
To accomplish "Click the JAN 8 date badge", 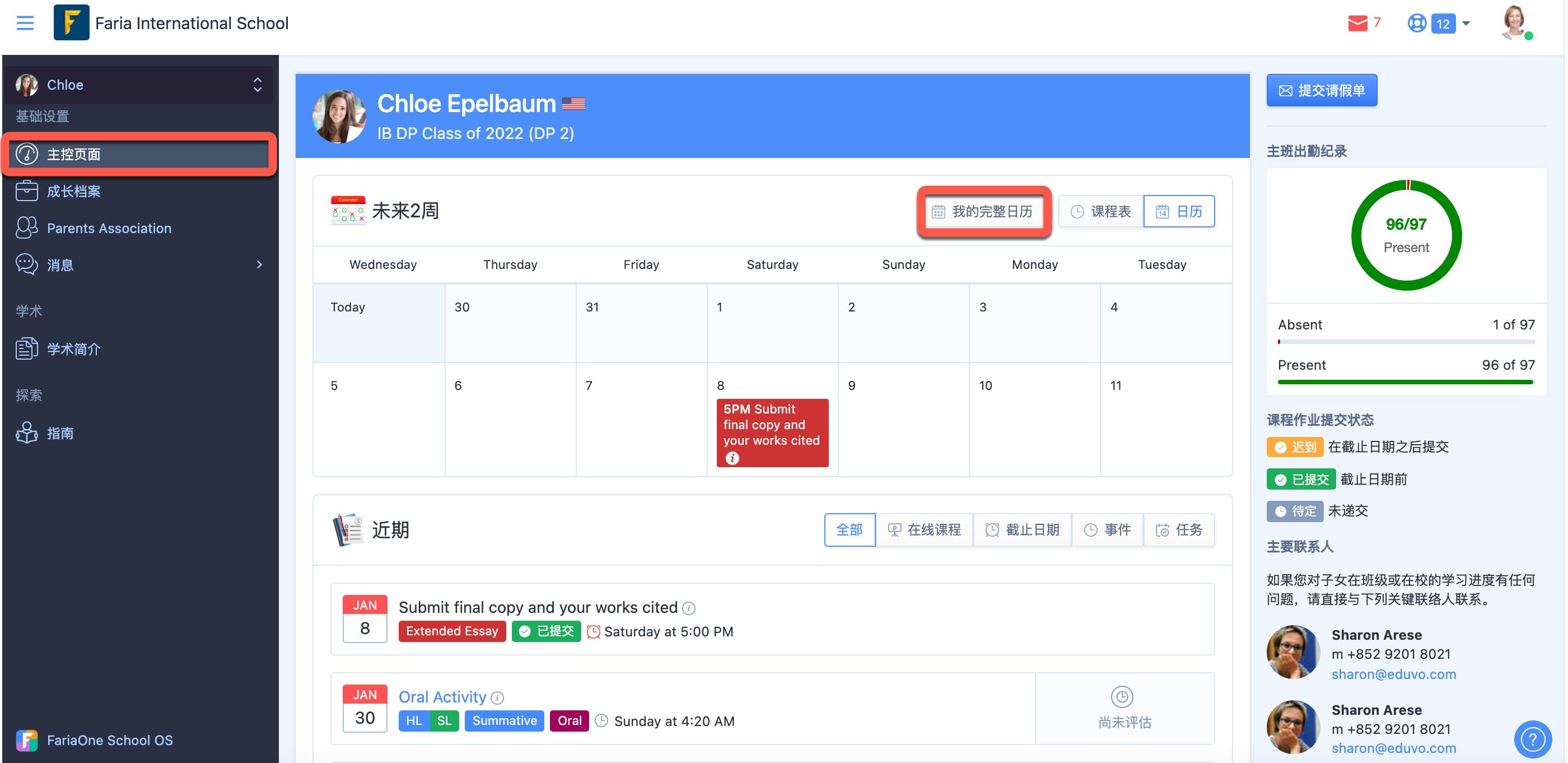I will [x=365, y=618].
